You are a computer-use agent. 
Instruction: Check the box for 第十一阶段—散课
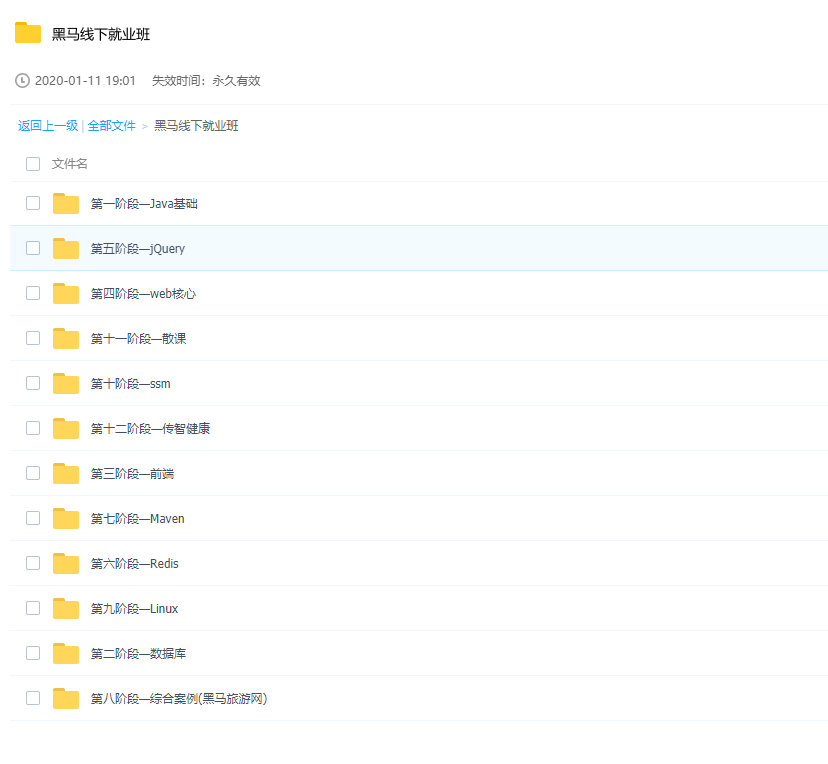(x=33, y=338)
